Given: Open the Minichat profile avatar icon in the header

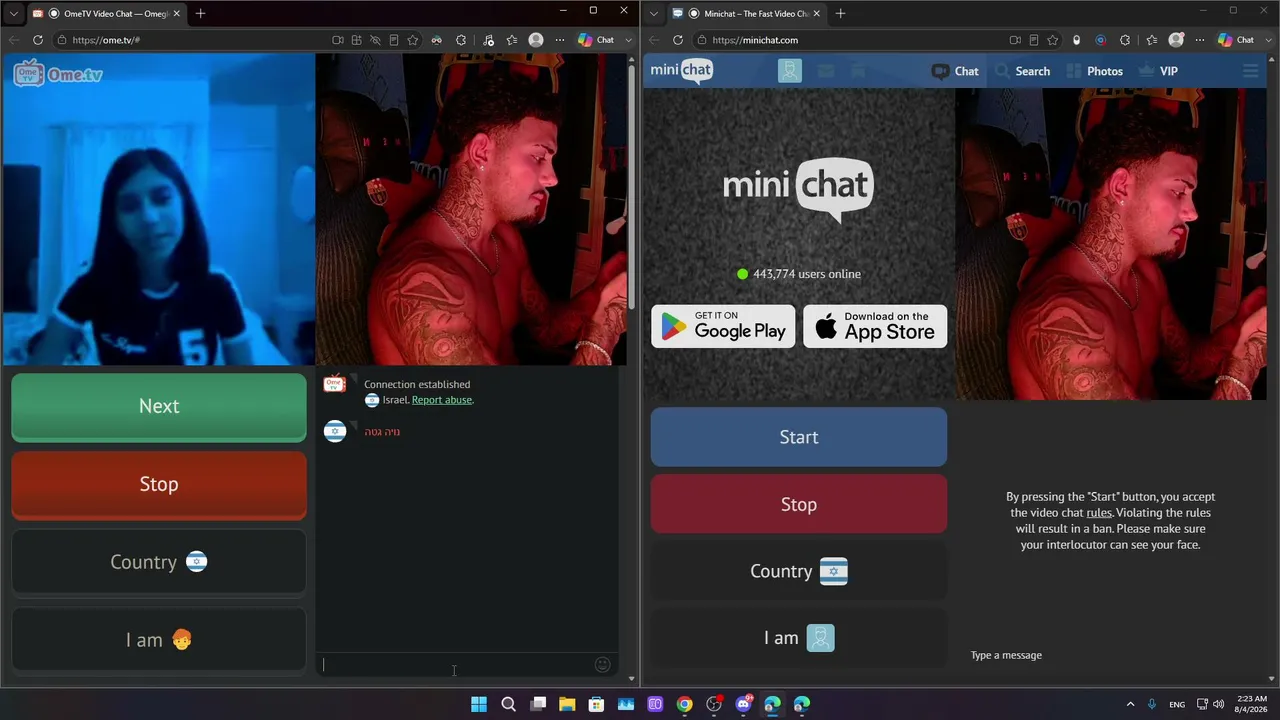Looking at the screenshot, I should click(x=790, y=71).
